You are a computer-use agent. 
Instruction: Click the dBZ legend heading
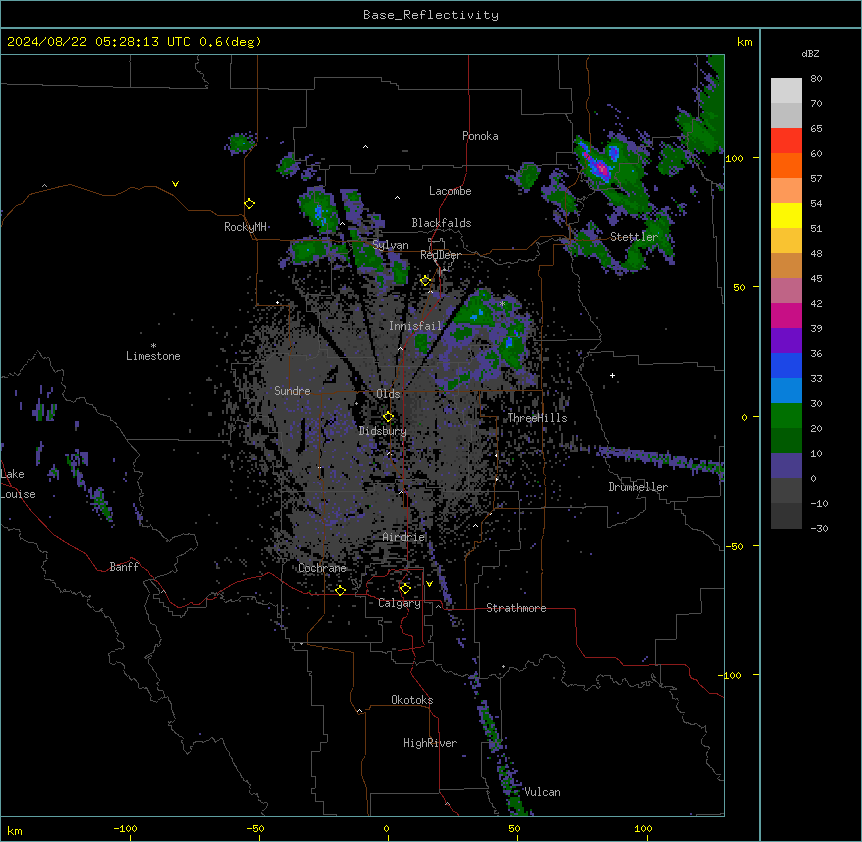pyautogui.click(x=810, y=54)
